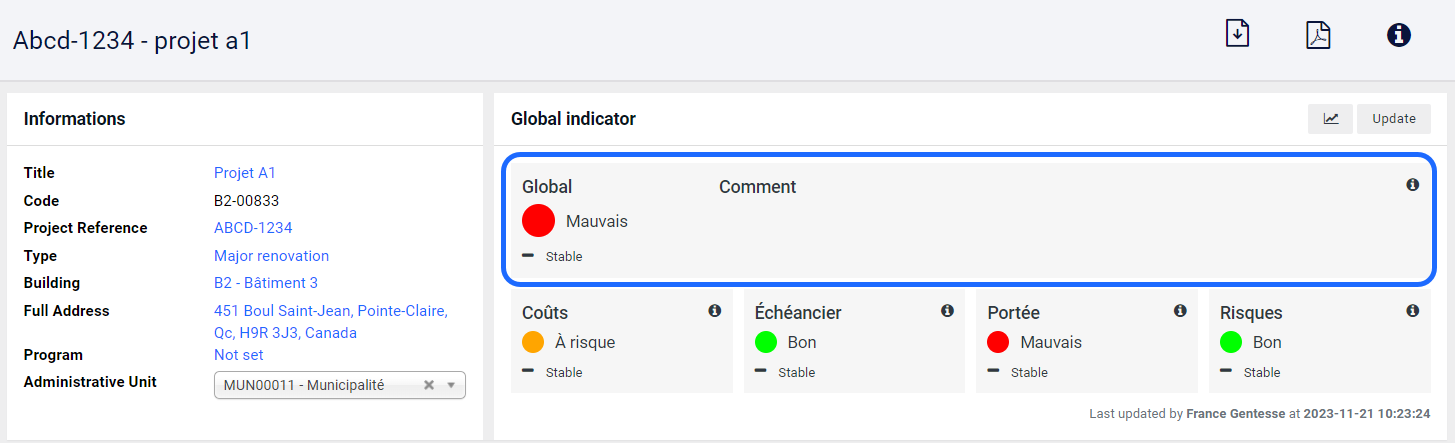Show info icon on Portée card
Screen dimensions: 1455x443
[x=1180, y=311]
